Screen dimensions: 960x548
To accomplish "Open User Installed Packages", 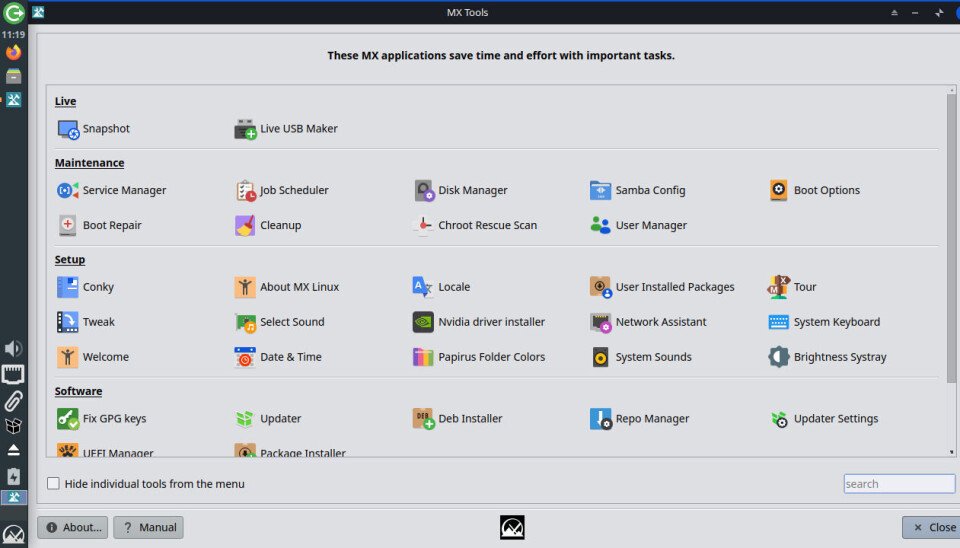I will pos(662,287).
